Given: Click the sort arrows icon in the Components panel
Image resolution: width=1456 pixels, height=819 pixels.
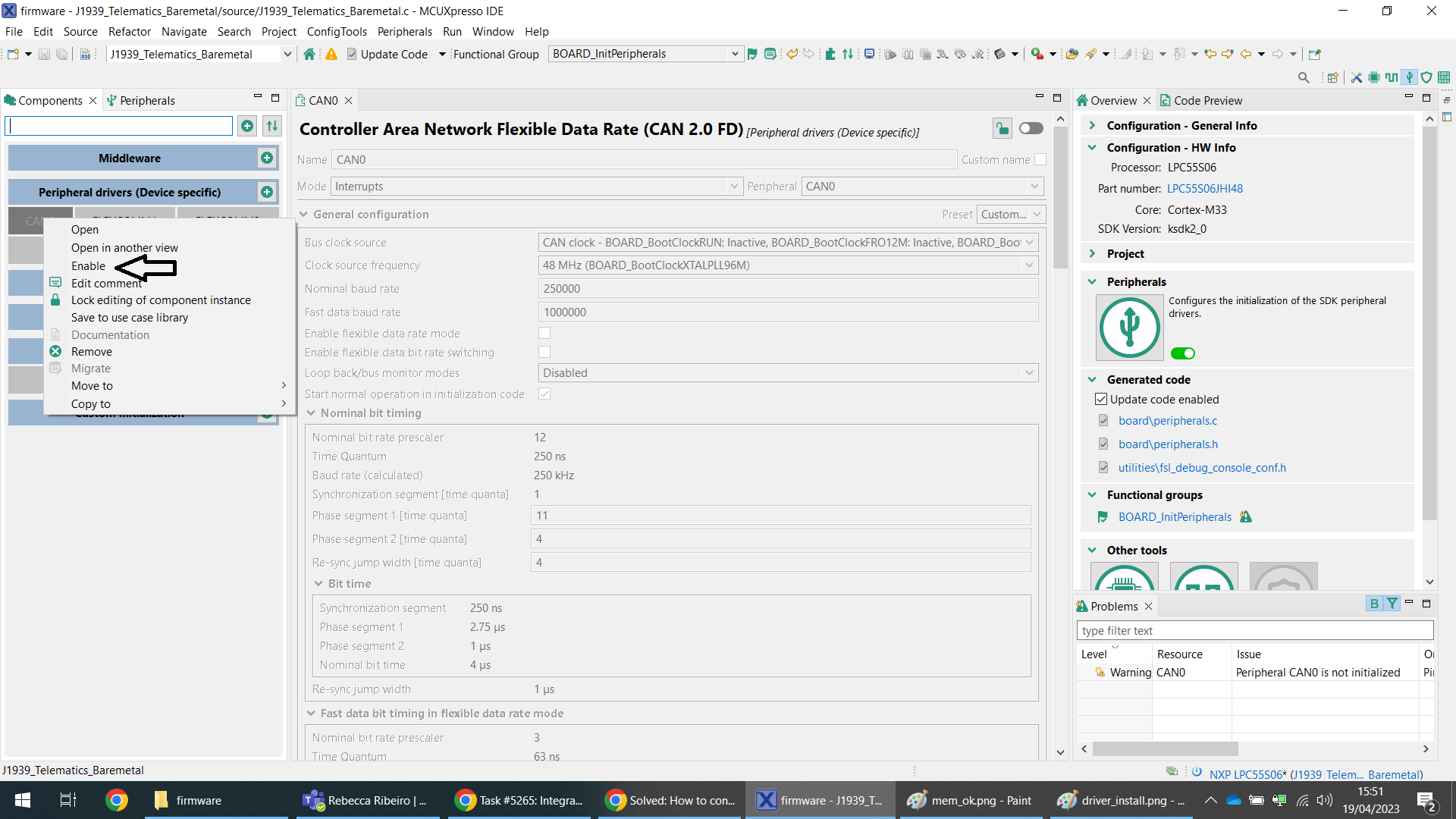Looking at the screenshot, I should (272, 126).
